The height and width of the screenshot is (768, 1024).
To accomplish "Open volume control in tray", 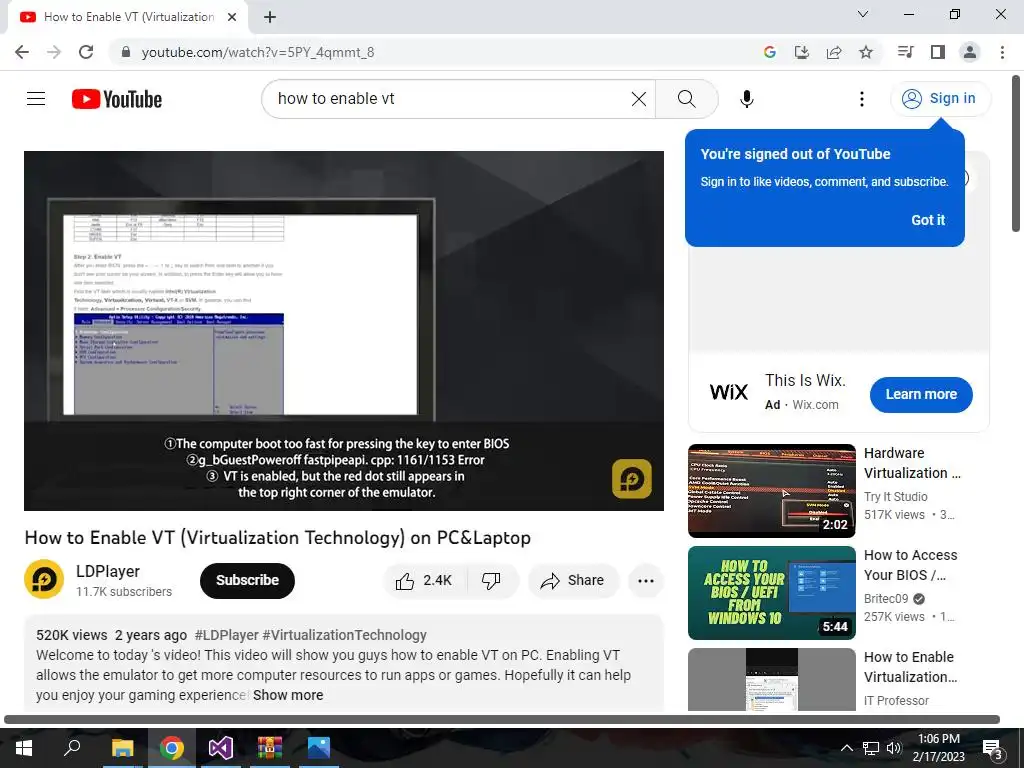I will 893,748.
